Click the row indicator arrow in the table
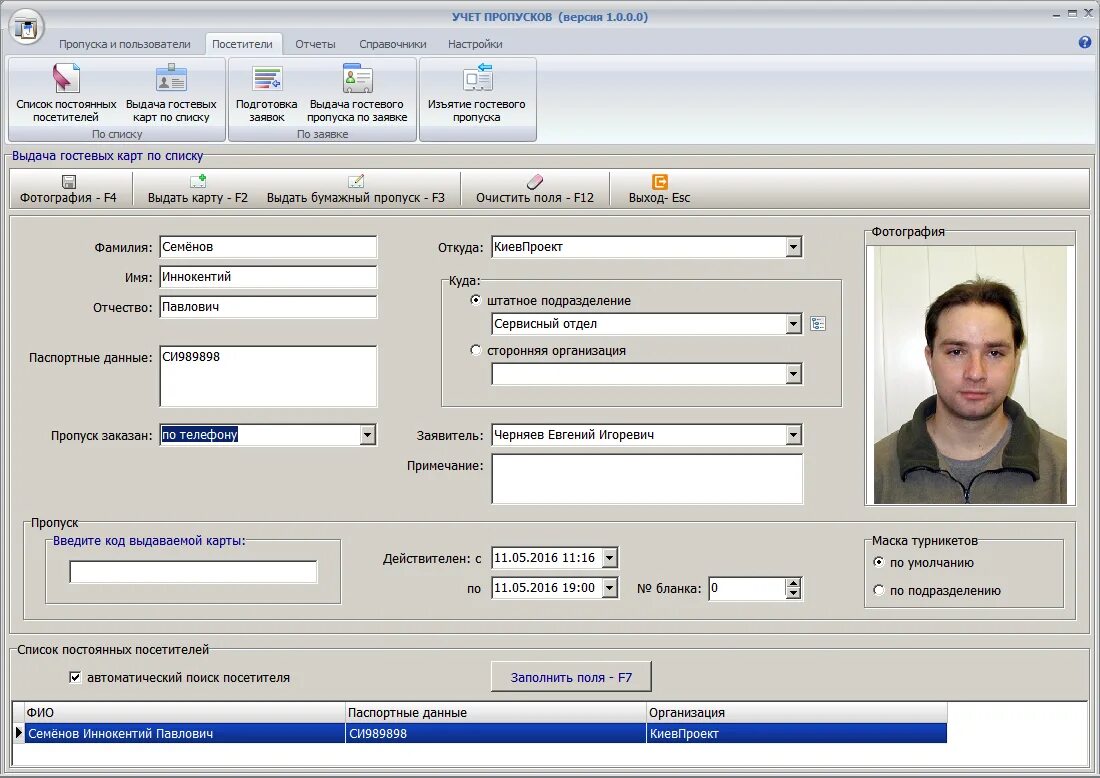This screenshot has width=1100, height=778. [18, 733]
